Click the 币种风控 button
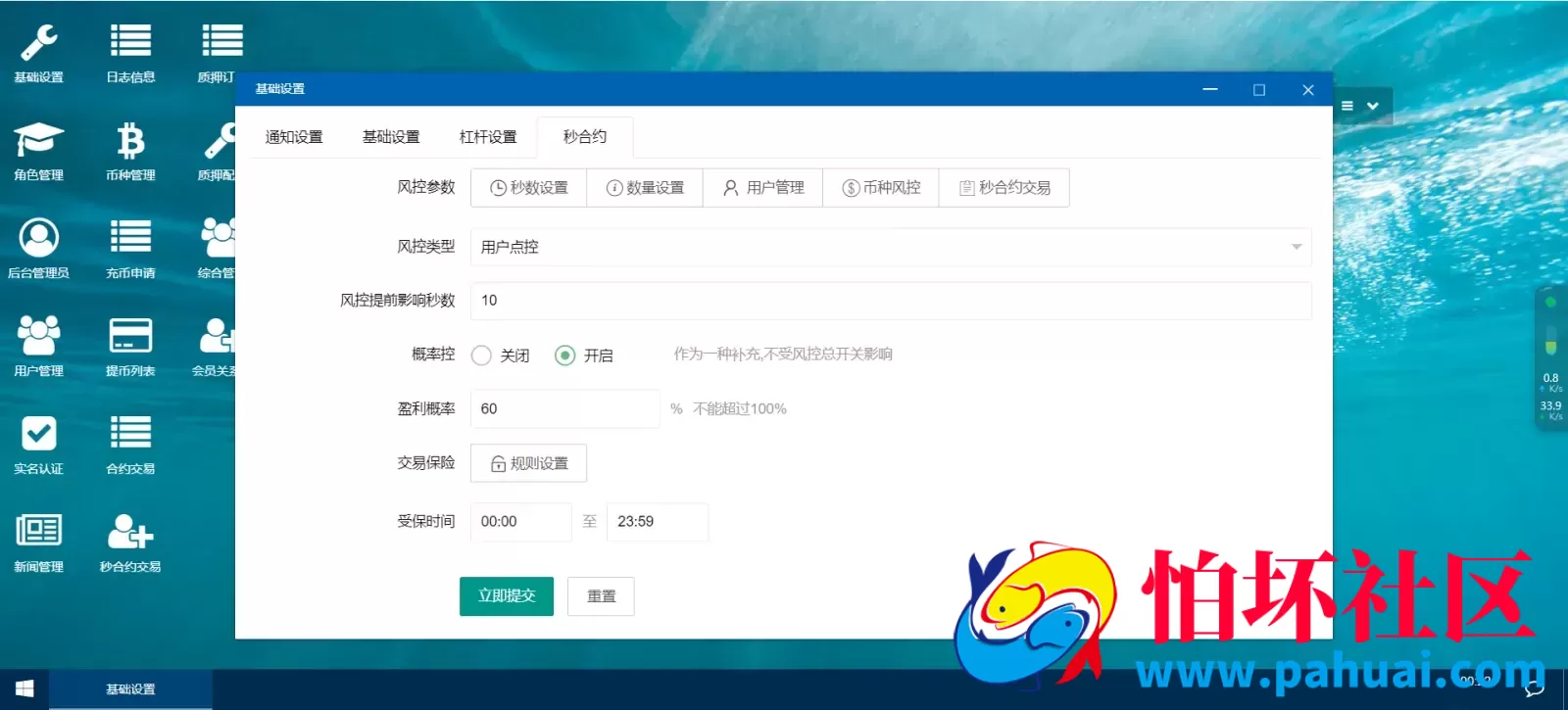This screenshot has width=1568, height=710. [x=881, y=188]
